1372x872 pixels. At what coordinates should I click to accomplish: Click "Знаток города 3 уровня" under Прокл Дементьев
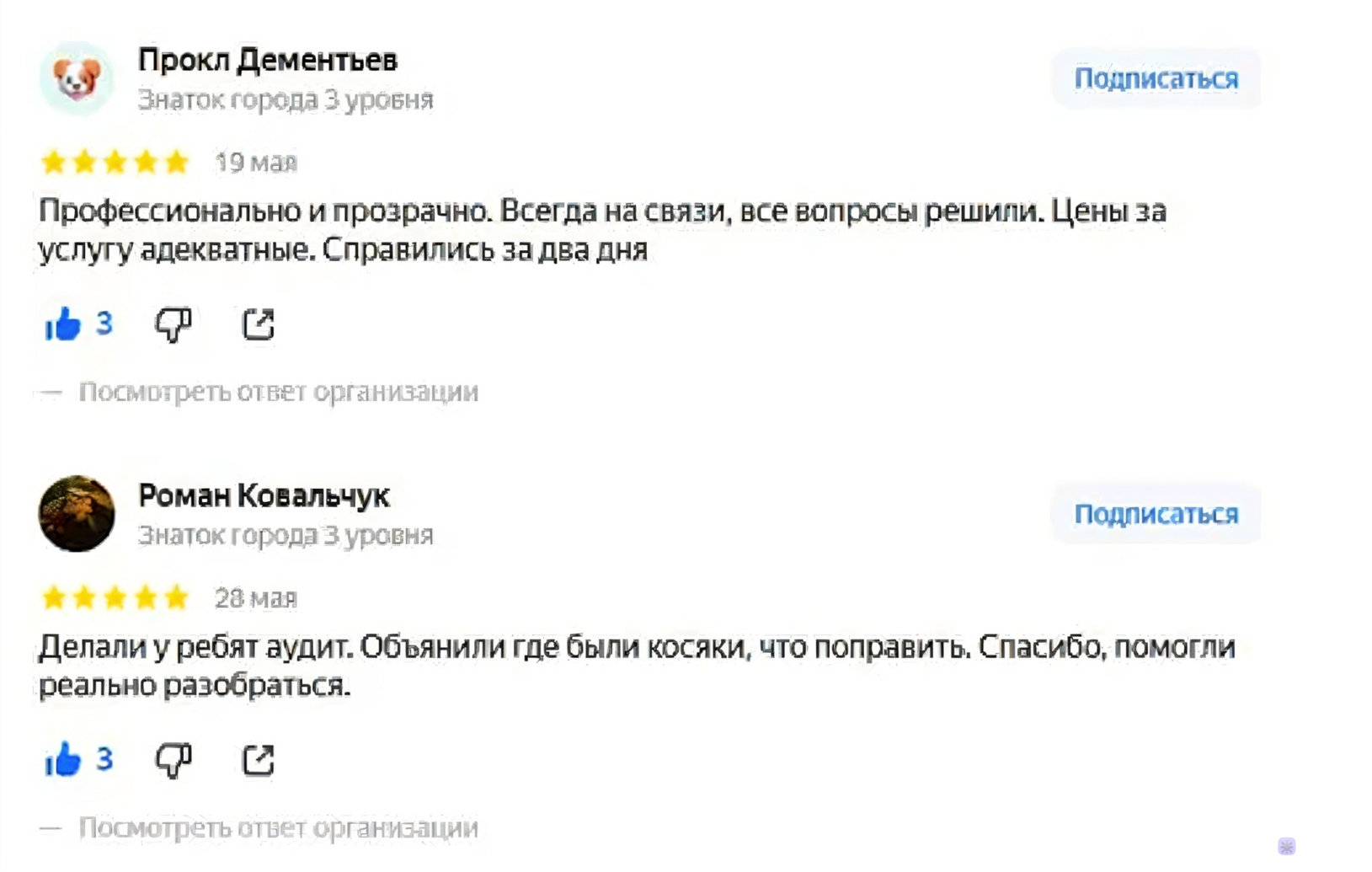[286, 99]
